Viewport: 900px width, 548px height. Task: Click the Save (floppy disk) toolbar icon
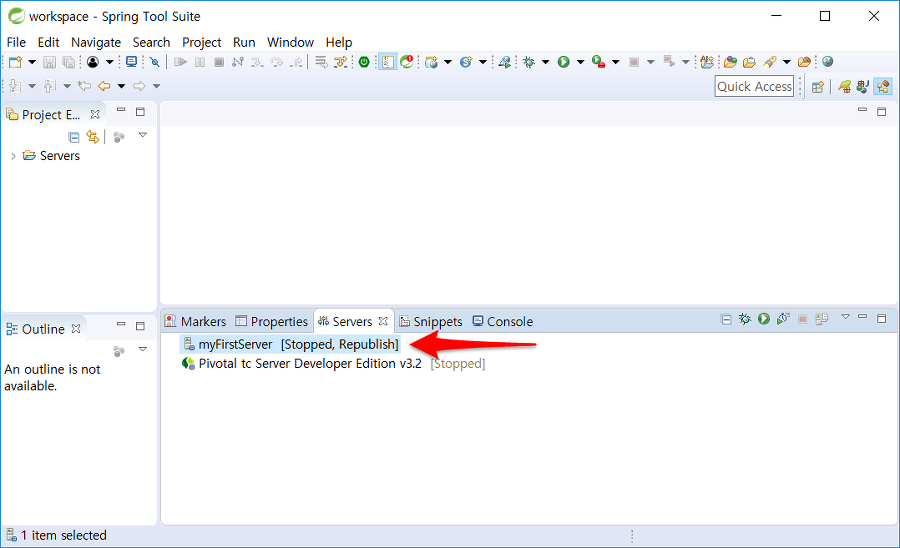[x=50, y=62]
